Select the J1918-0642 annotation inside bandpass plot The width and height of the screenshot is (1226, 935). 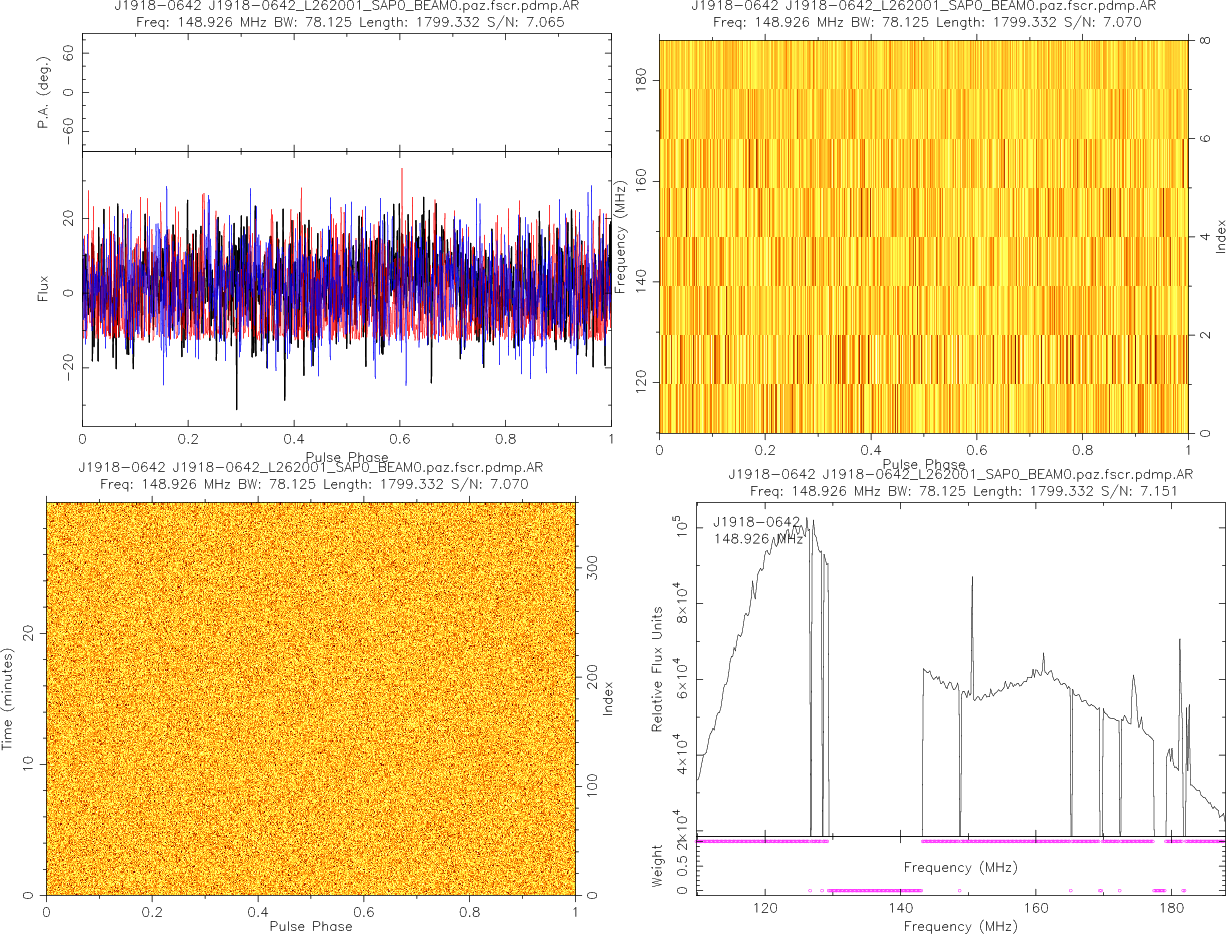pos(757,522)
